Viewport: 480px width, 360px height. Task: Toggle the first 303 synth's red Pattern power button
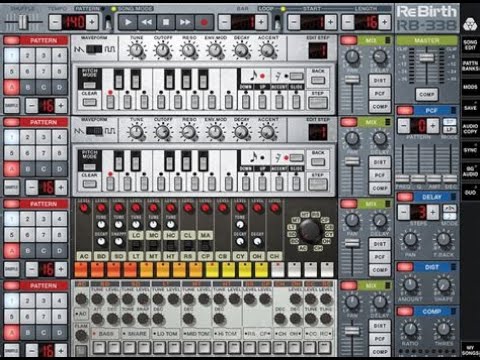[12, 41]
